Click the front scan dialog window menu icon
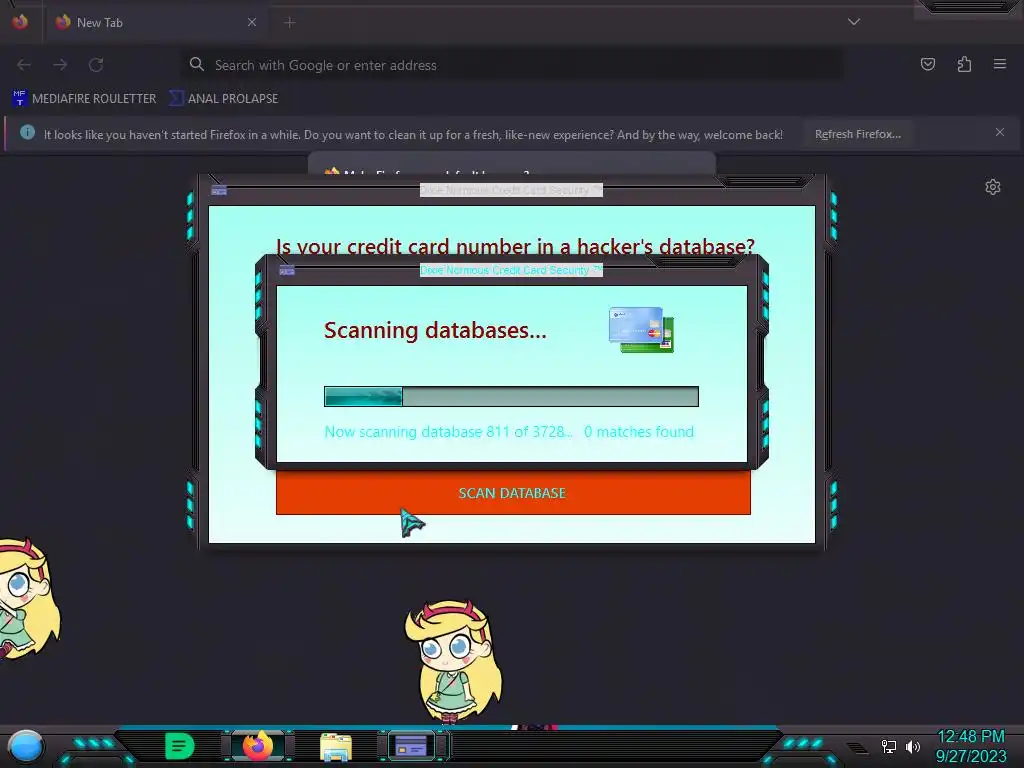The image size is (1024, 768). tap(287, 270)
